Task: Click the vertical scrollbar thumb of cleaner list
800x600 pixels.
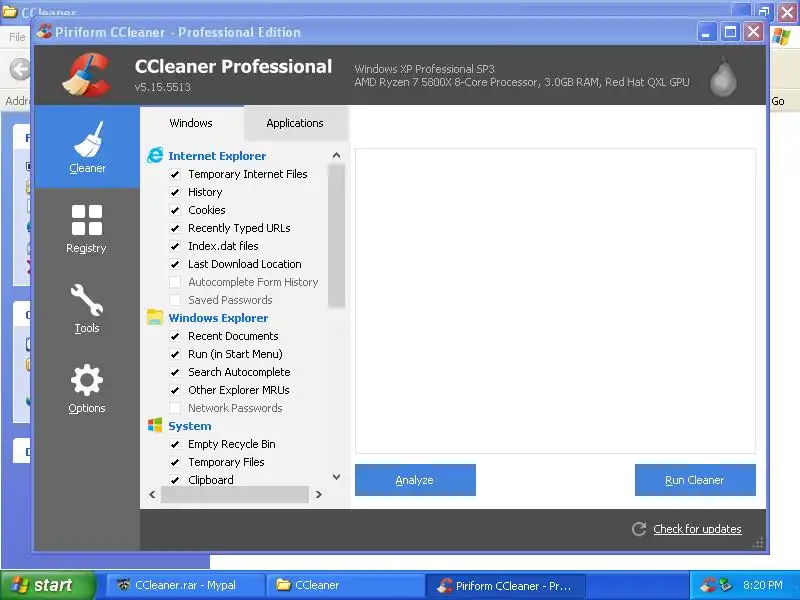Action: click(336, 236)
